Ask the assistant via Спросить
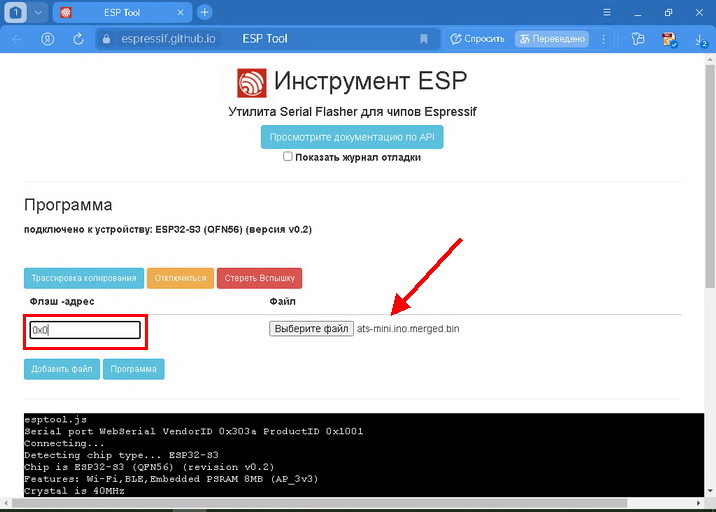 477,39
